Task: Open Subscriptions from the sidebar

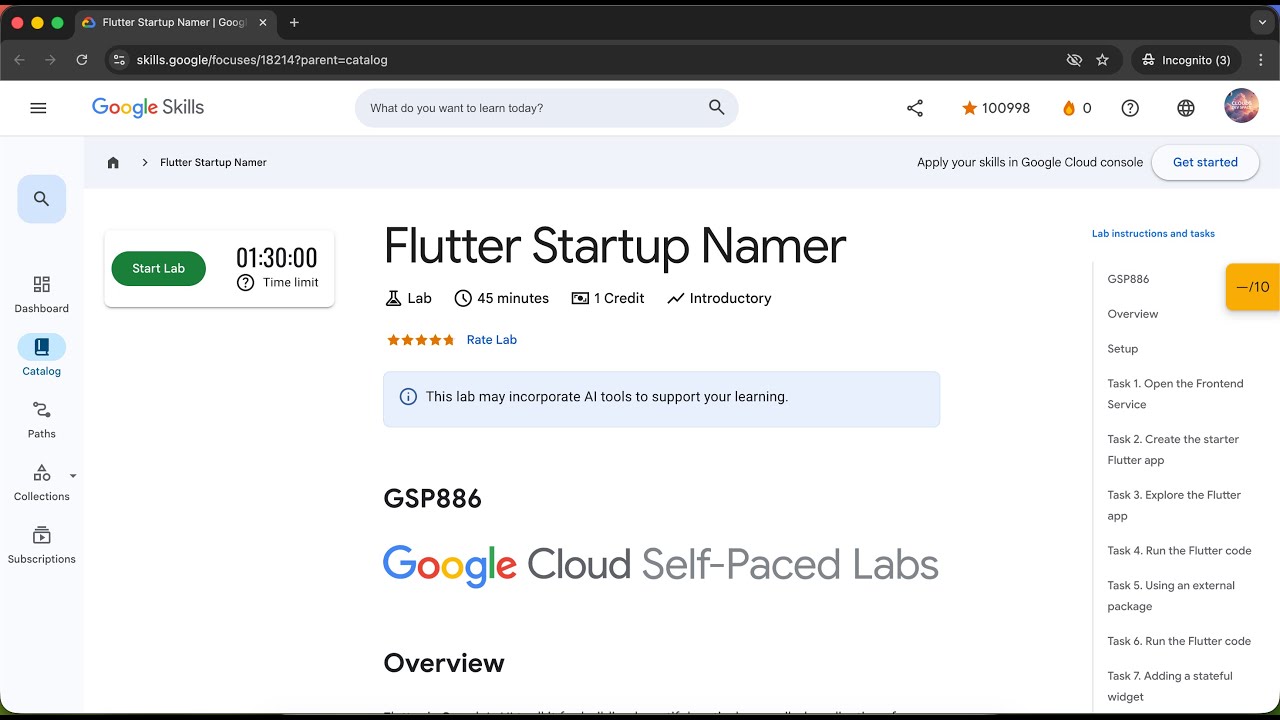Action: point(42,546)
